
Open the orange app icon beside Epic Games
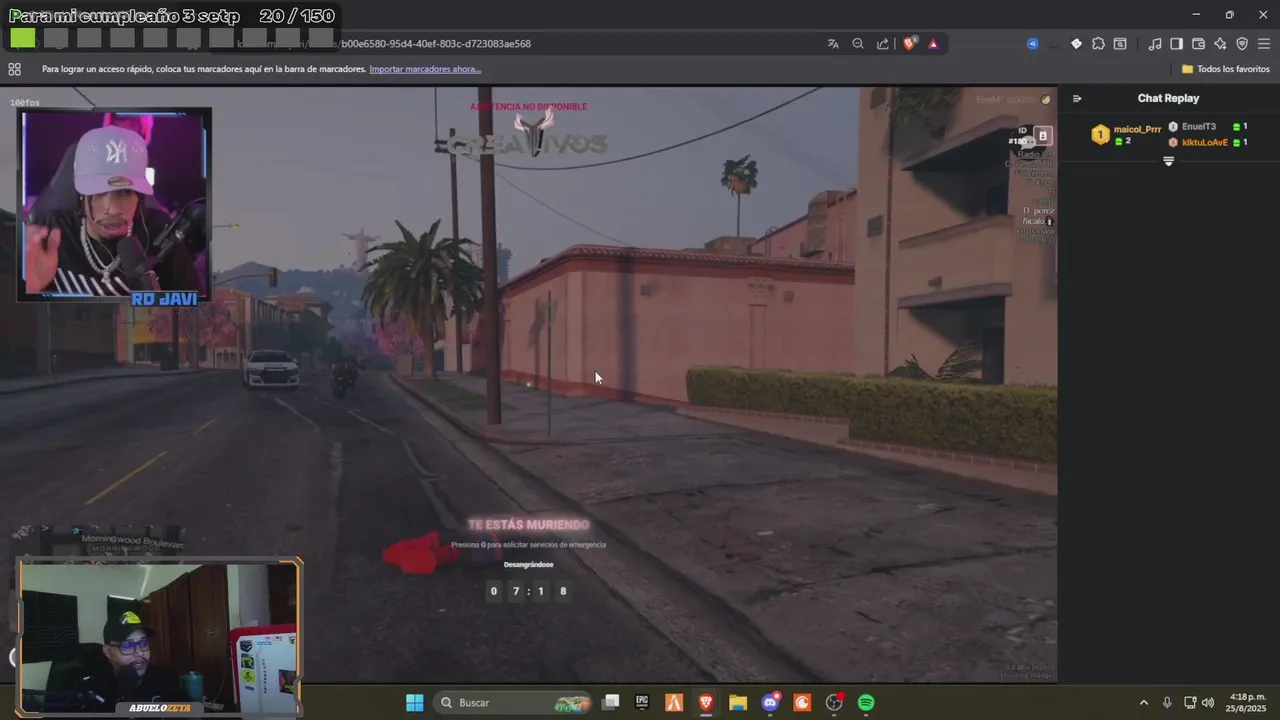click(674, 703)
